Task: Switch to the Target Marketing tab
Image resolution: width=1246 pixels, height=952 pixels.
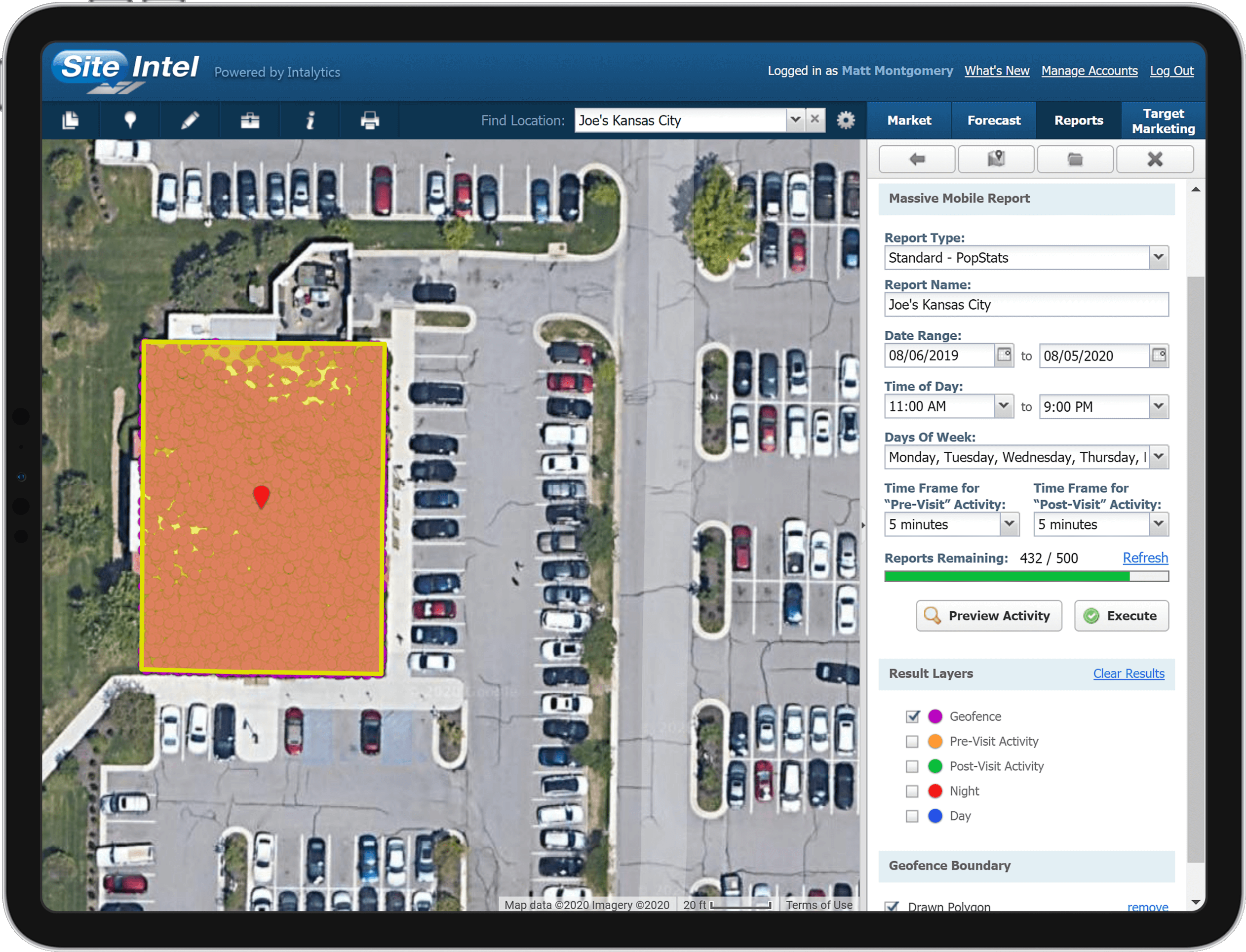Action: pyautogui.click(x=1163, y=120)
